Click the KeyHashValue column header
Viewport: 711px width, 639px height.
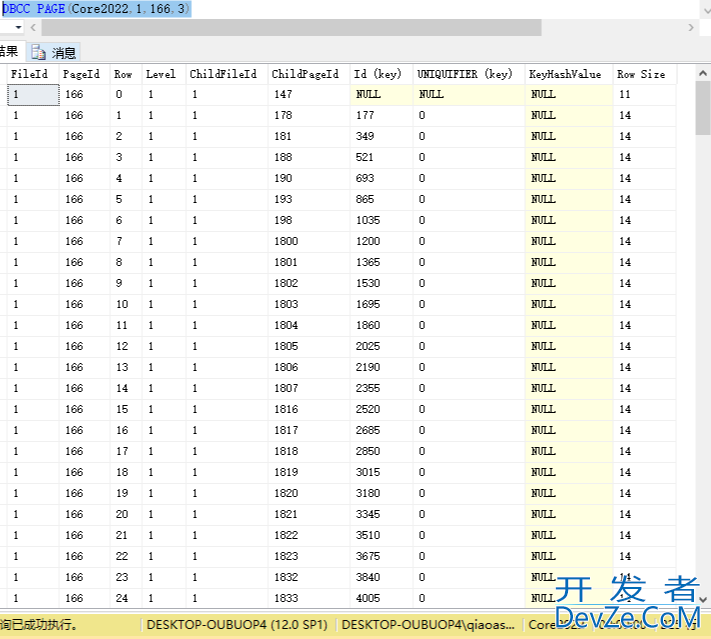569,74
